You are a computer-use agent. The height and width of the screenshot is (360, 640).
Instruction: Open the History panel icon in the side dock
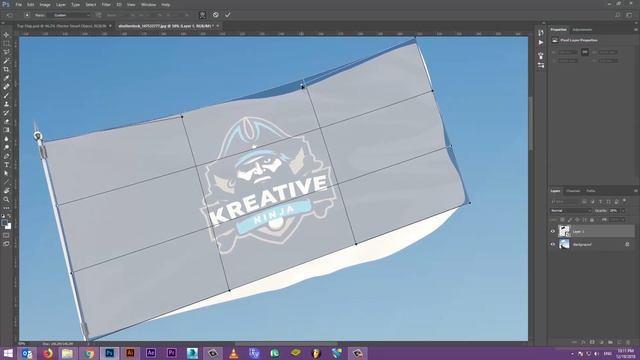tap(541, 33)
